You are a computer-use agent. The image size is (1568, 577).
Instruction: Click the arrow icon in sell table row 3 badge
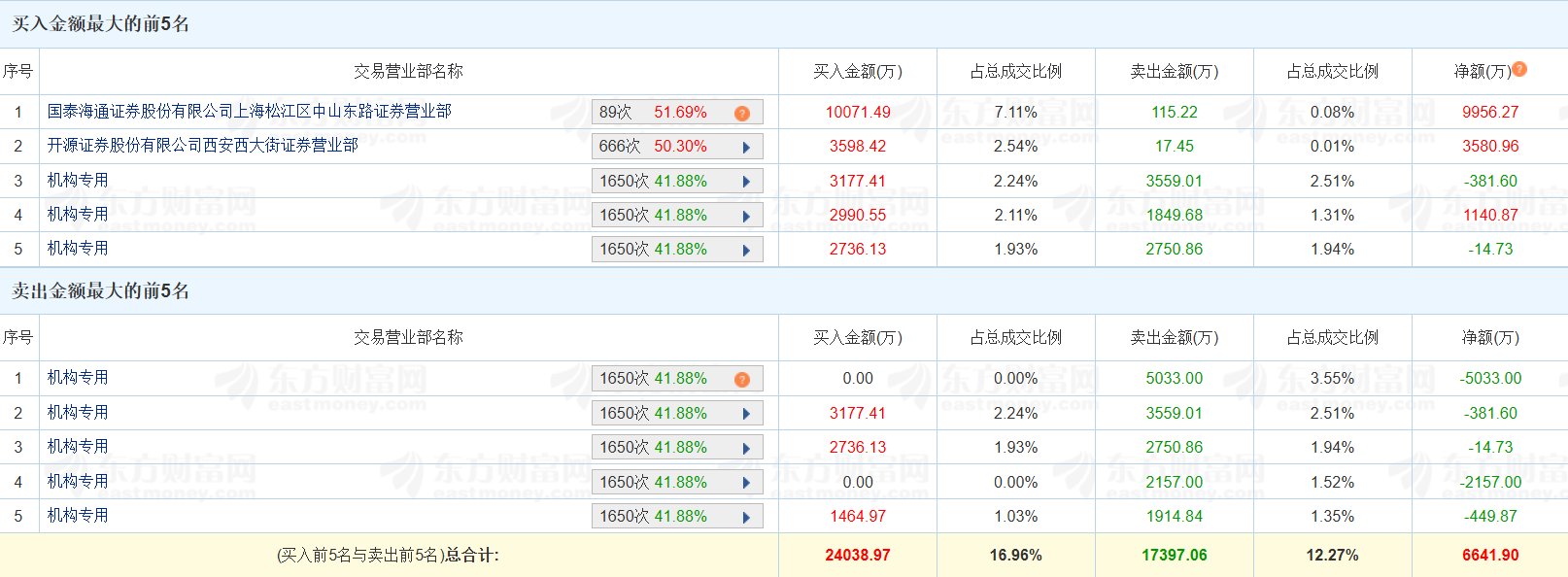pyautogui.click(x=746, y=448)
